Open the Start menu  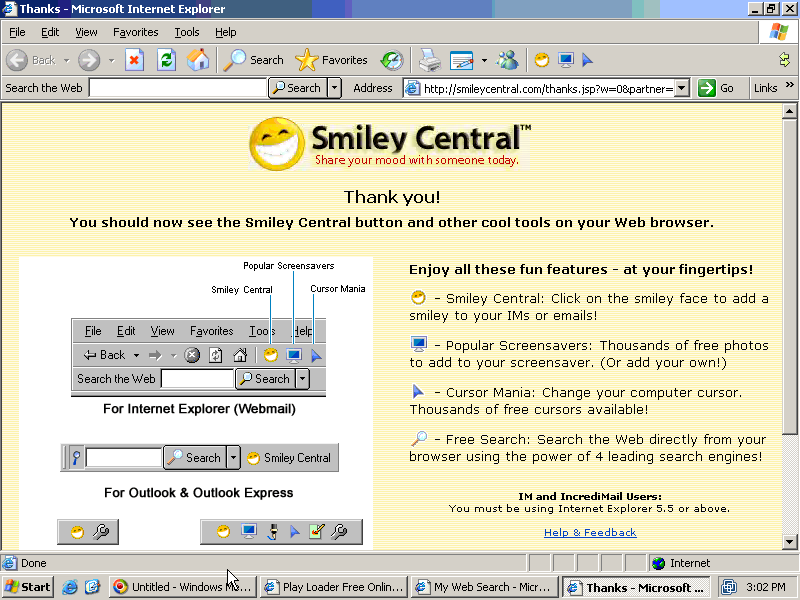click(x=29, y=587)
